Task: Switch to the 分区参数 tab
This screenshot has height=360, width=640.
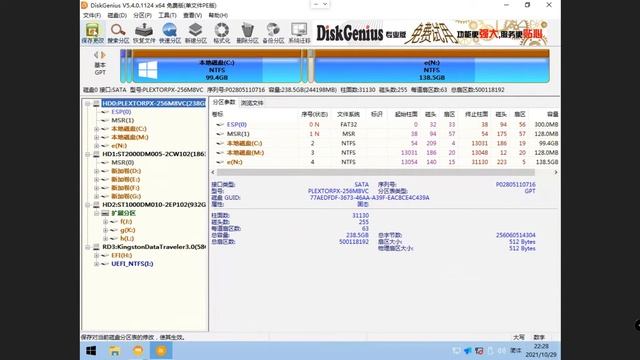Action: tap(224, 102)
